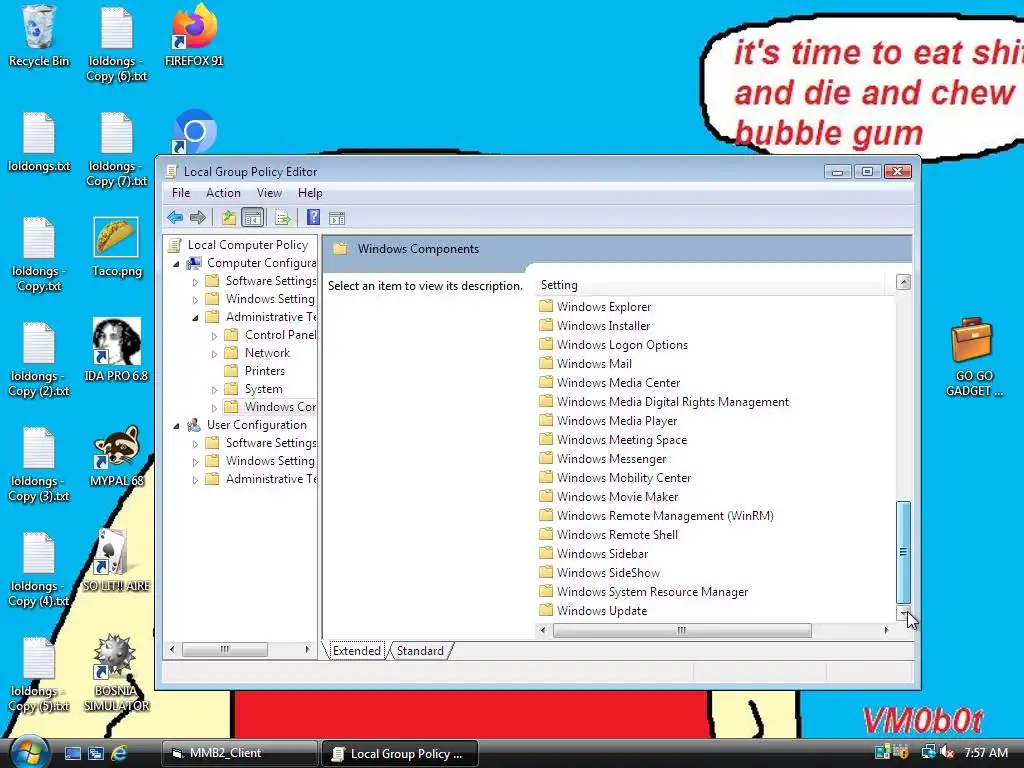Screen dimensions: 1024x768
Task: Select Windows Update folder in list
Action: pos(594,611)
